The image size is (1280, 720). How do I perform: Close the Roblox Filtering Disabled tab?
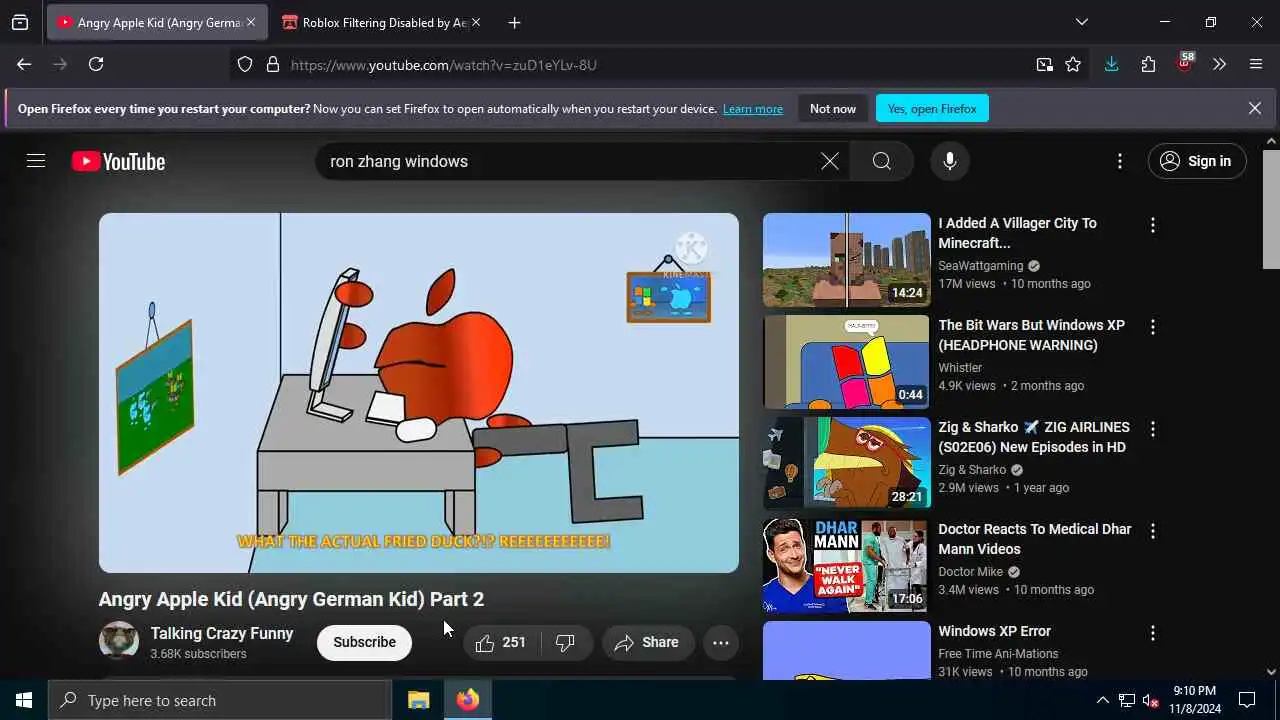[475, 22]
